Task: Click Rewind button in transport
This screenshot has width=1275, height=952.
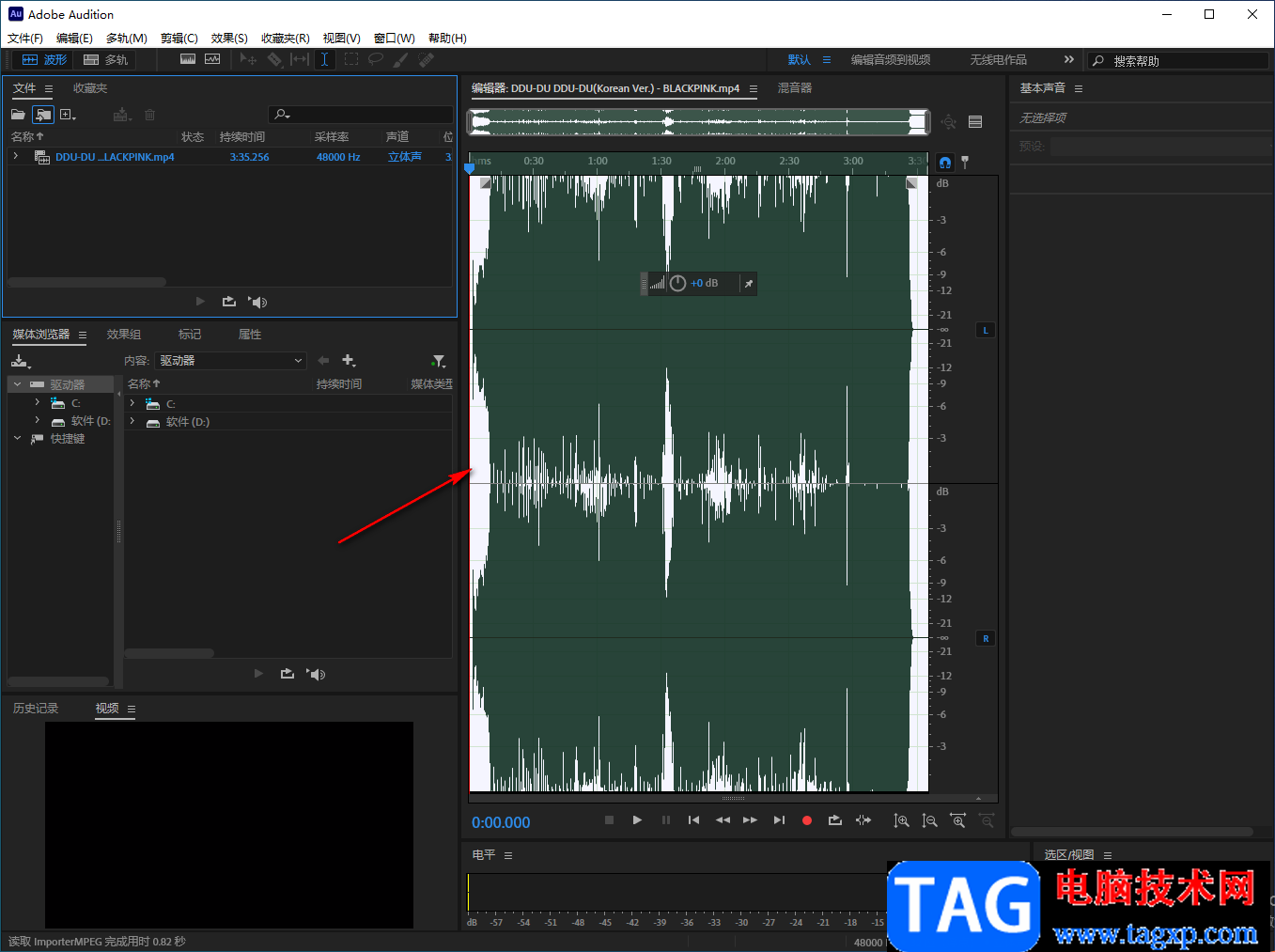Action: click(x=723, y=820)
